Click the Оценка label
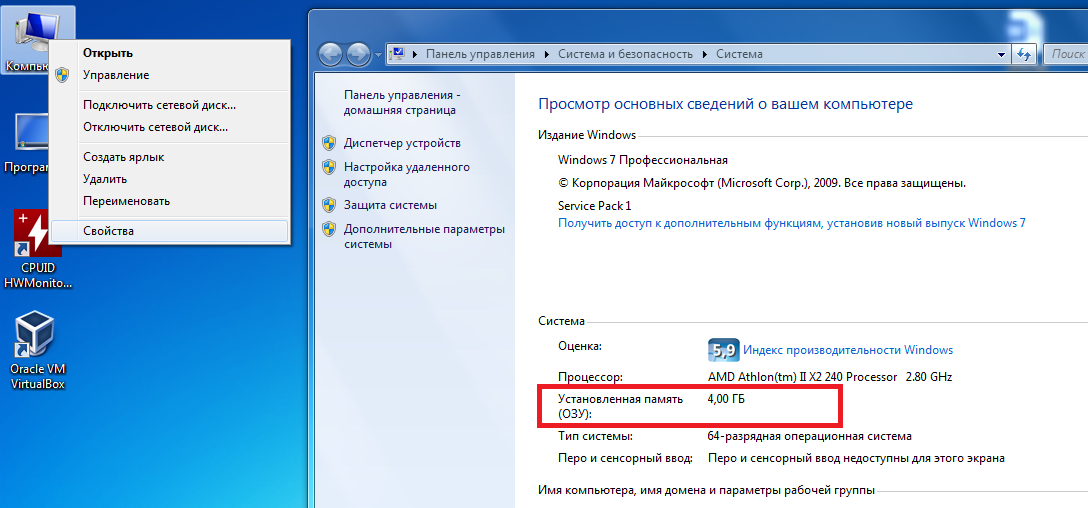 [579, 345]
